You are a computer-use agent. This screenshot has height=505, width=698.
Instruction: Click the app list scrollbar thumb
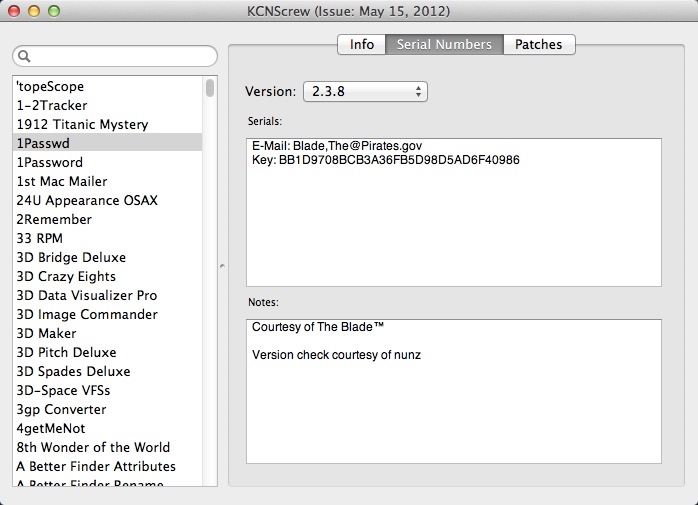(210, 87)
